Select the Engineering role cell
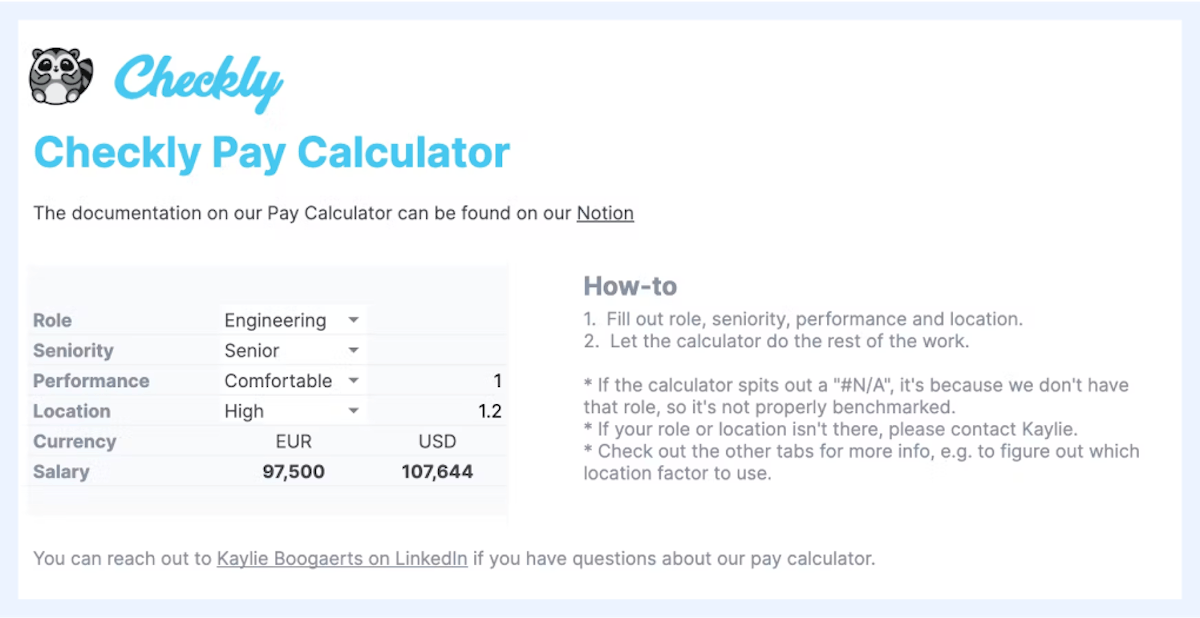This screenshot has height=618, width=1200. tap(275, 319)
